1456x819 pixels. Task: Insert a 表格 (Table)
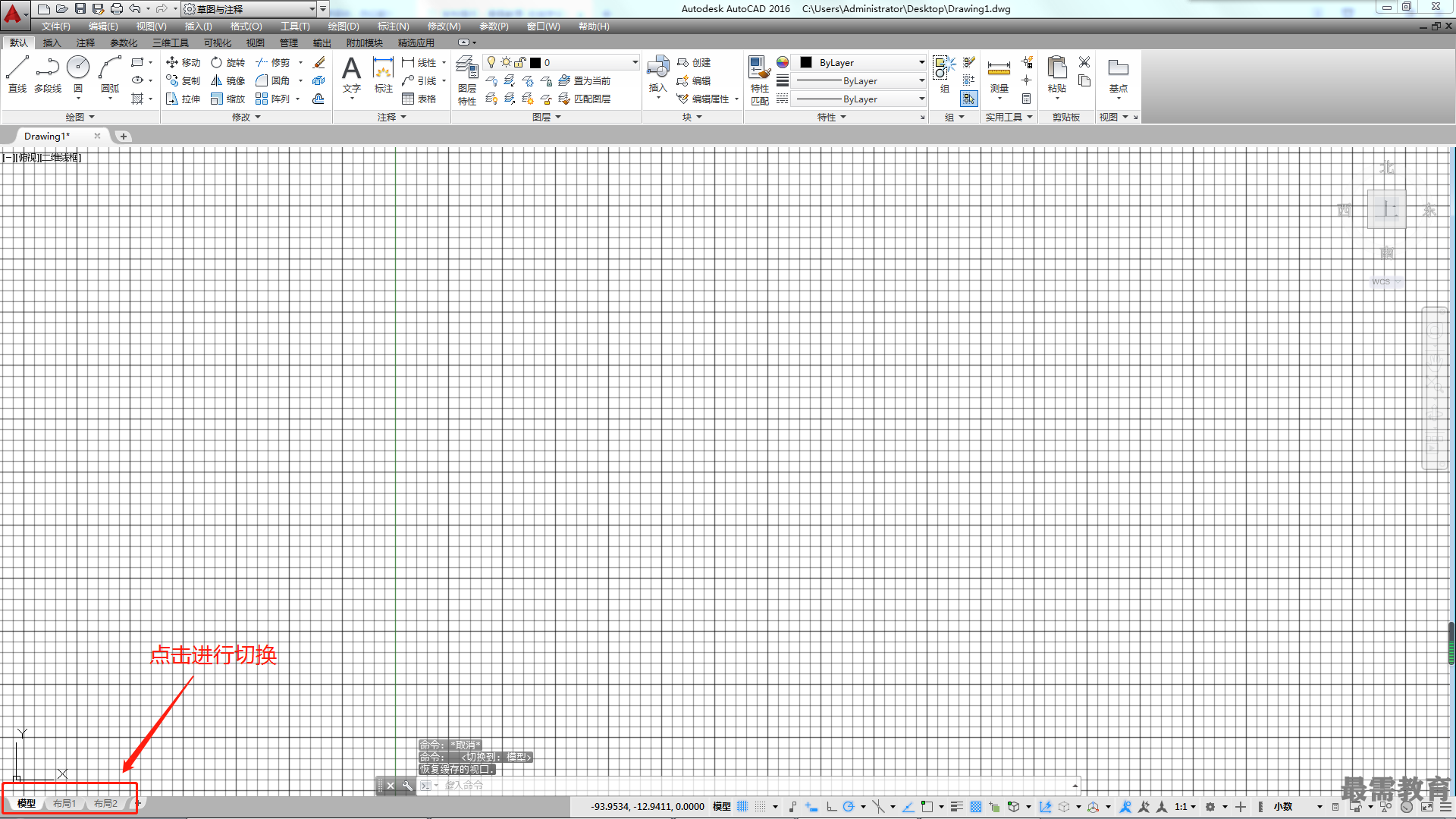pos(419,99)
